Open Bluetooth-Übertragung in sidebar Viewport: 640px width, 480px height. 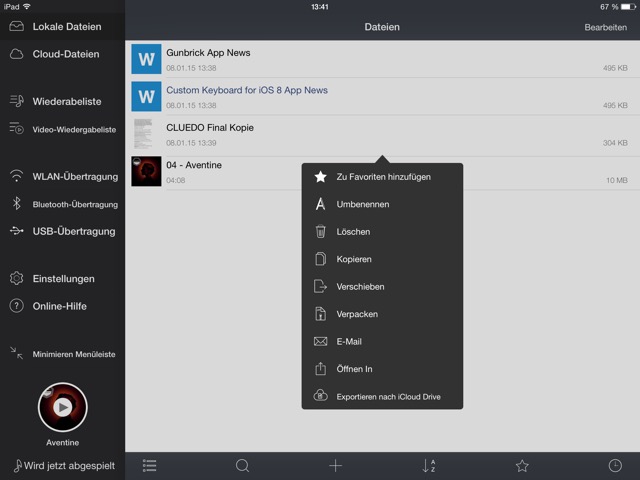(x=62, y=204)
